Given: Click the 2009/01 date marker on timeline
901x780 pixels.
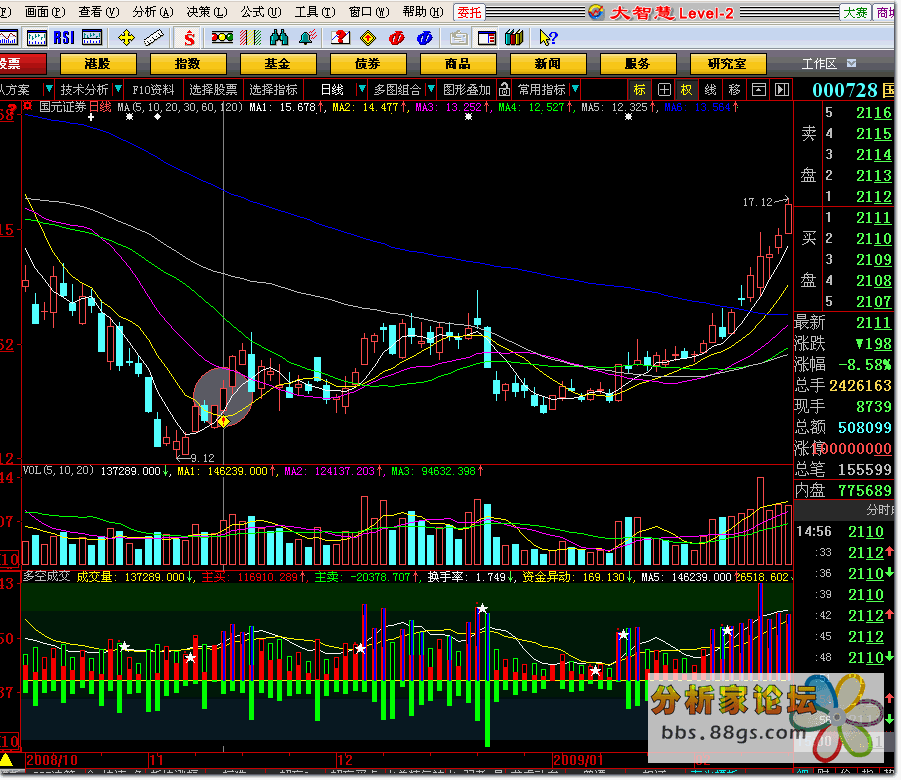Looking at the screenshot, I should 579,760.
